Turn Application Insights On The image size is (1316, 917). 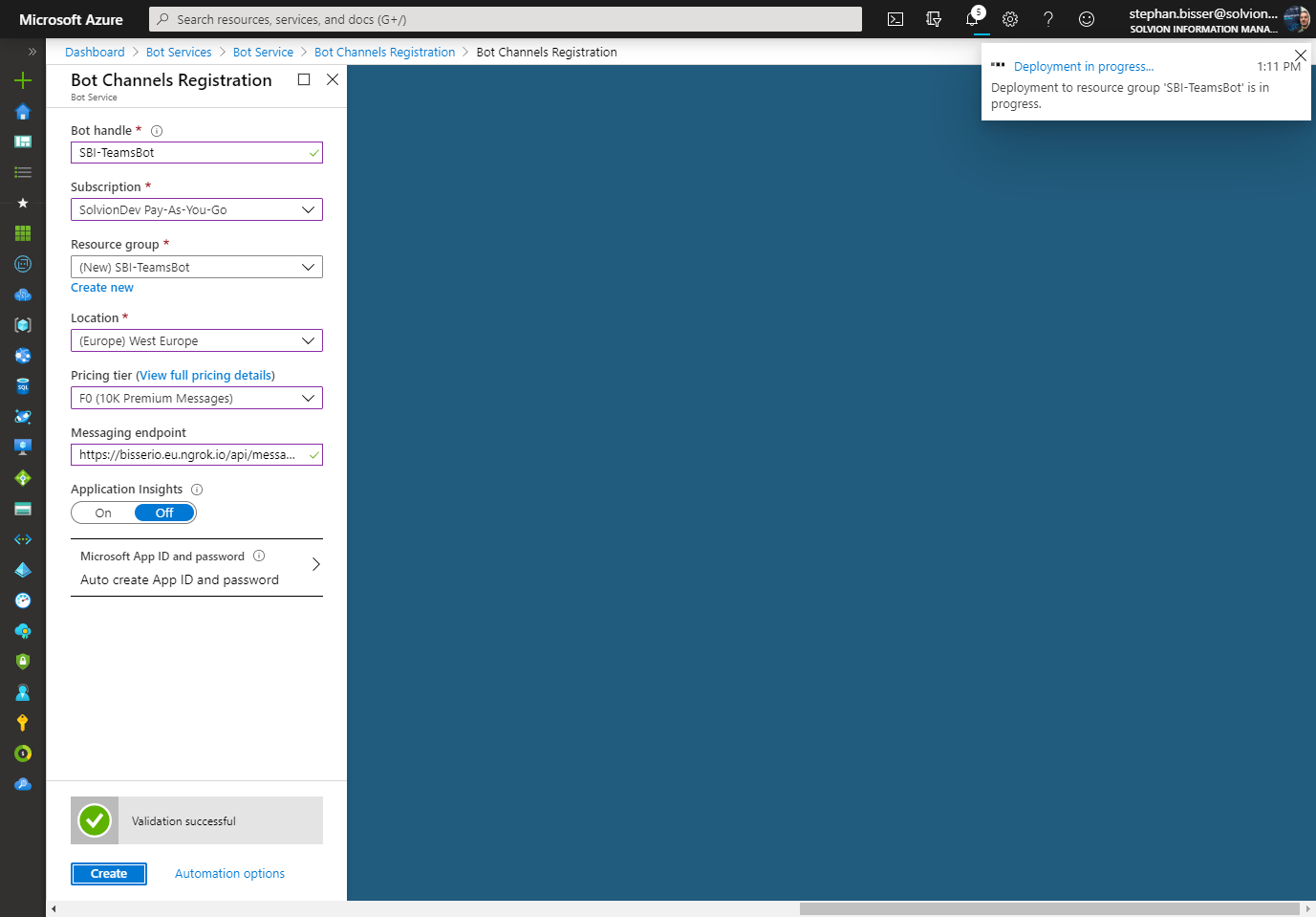click(103, 513)
